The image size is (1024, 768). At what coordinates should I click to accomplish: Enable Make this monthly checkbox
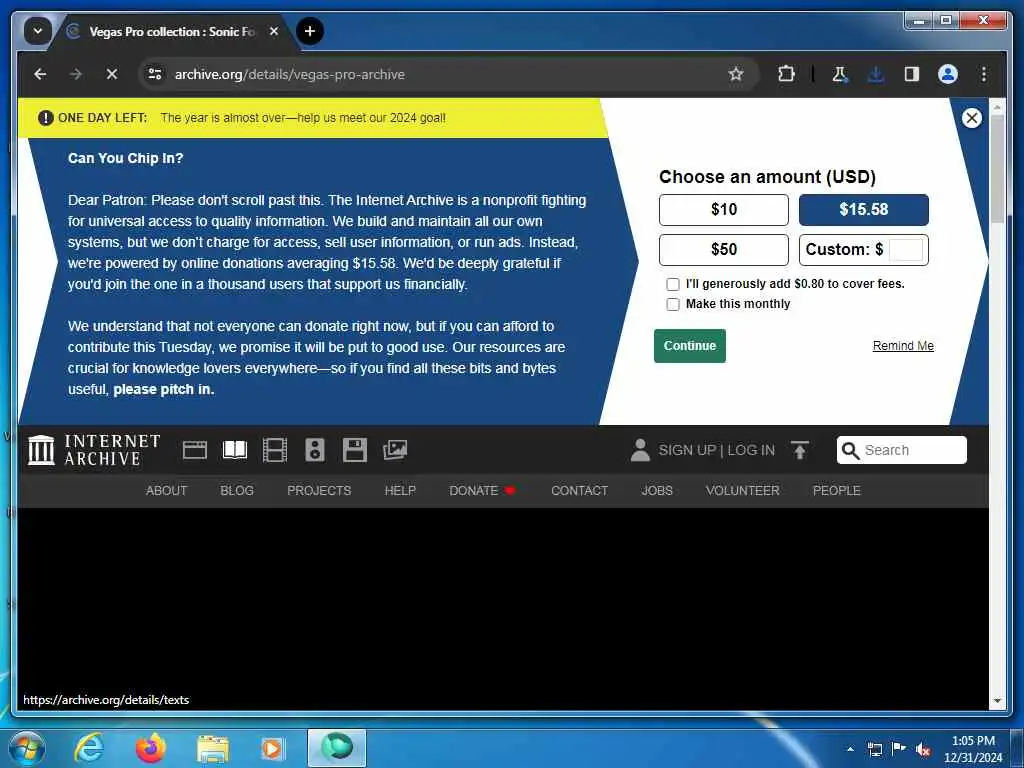673,304
